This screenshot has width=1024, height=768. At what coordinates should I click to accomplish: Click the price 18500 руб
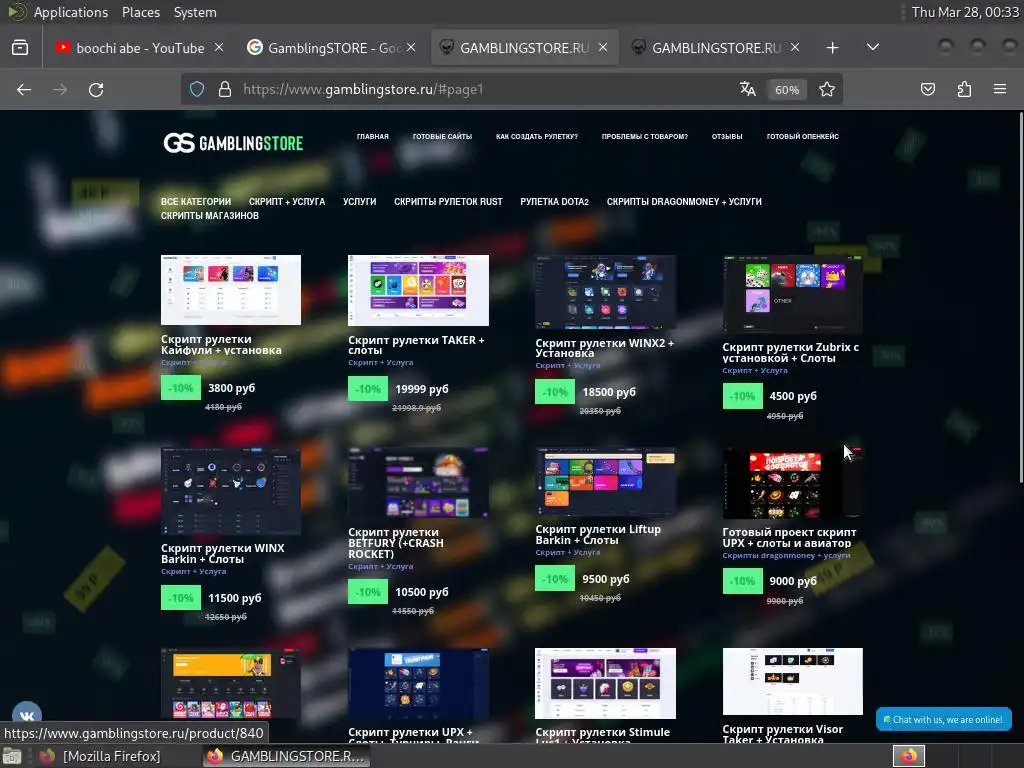(609, 392)
